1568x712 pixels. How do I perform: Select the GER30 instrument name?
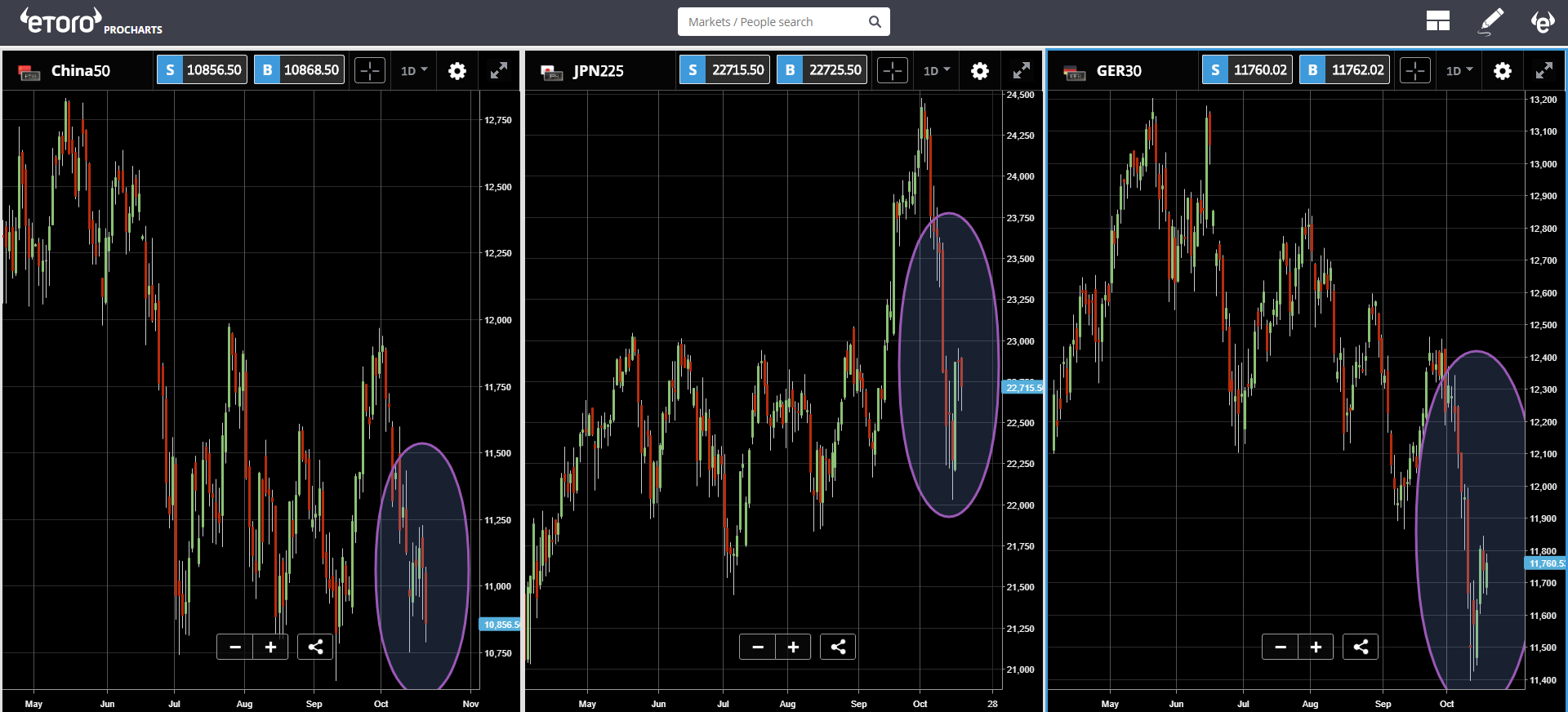coord(1119,71)
